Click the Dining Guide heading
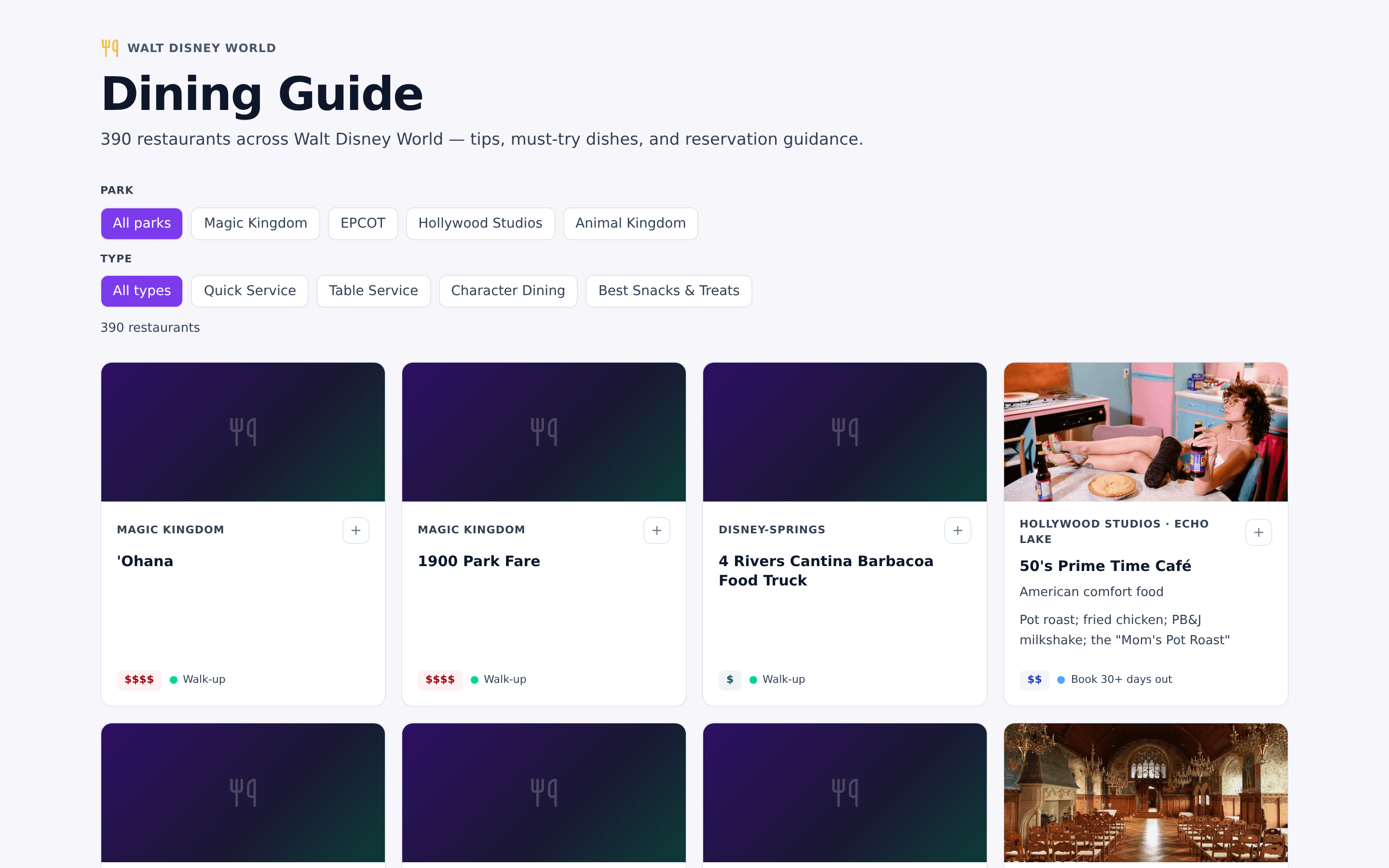The image size is (1389, 868). tap(262, 94)
